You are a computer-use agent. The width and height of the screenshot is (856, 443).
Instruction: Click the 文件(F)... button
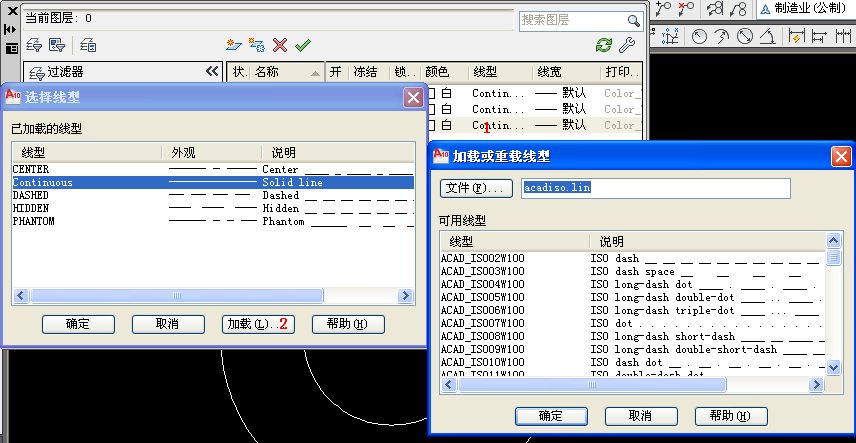coord(476,188)
